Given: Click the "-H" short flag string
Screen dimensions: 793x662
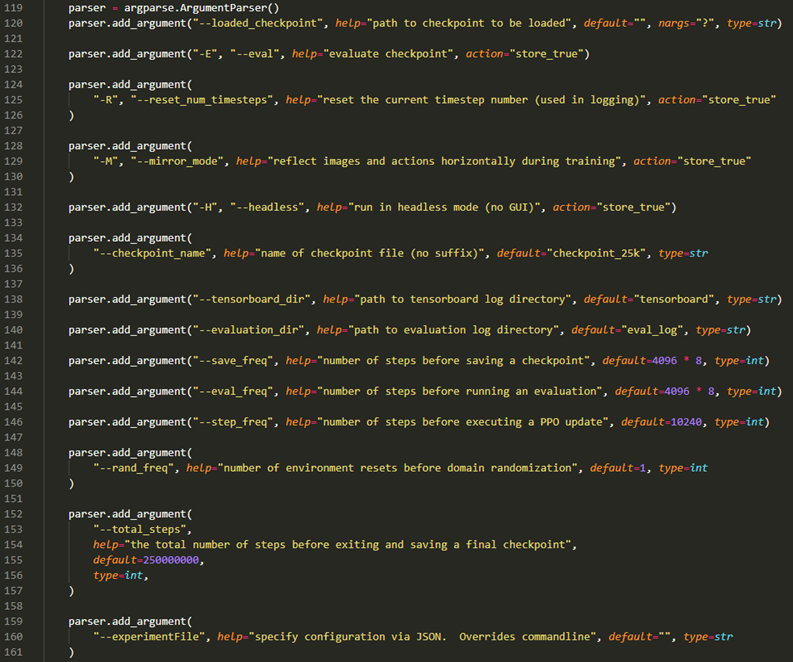Looking at the screenshot, I should tap(205, 207).
